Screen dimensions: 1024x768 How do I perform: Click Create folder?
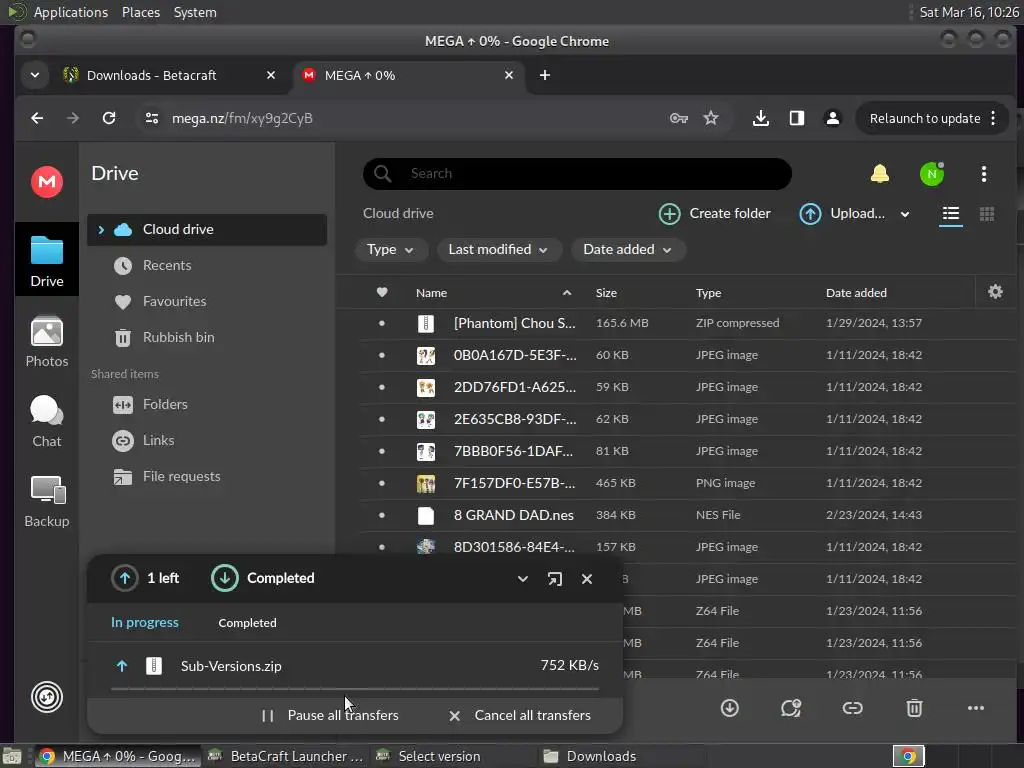[714, 214]
